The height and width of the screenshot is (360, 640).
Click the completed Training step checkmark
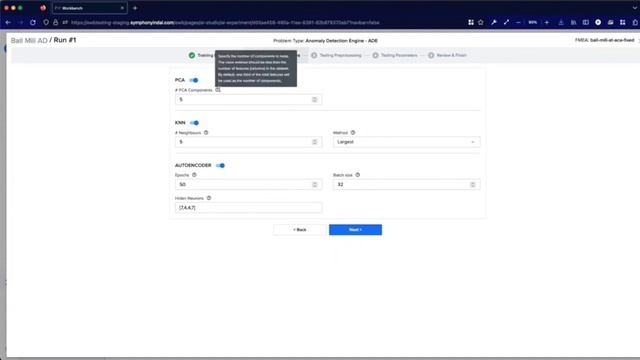pos(192,55)
